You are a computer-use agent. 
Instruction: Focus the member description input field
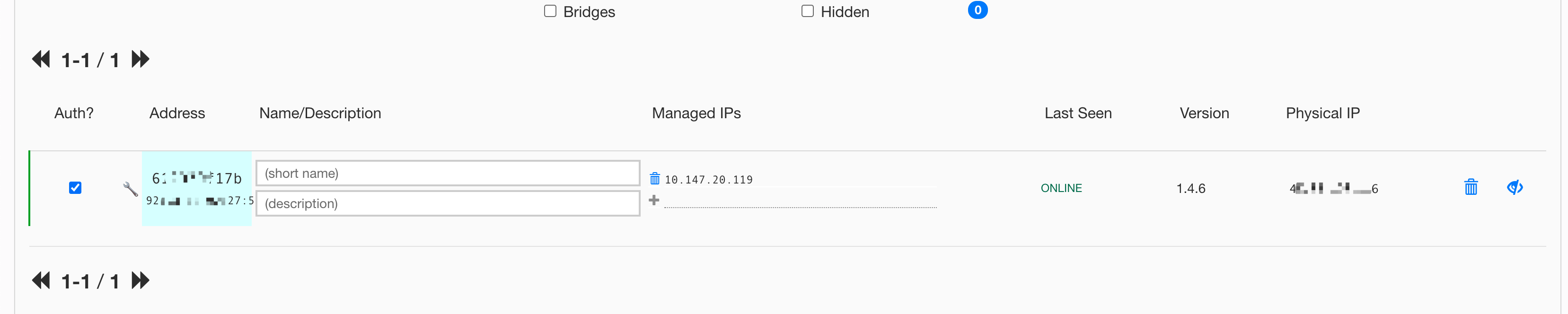click(448, 204)
